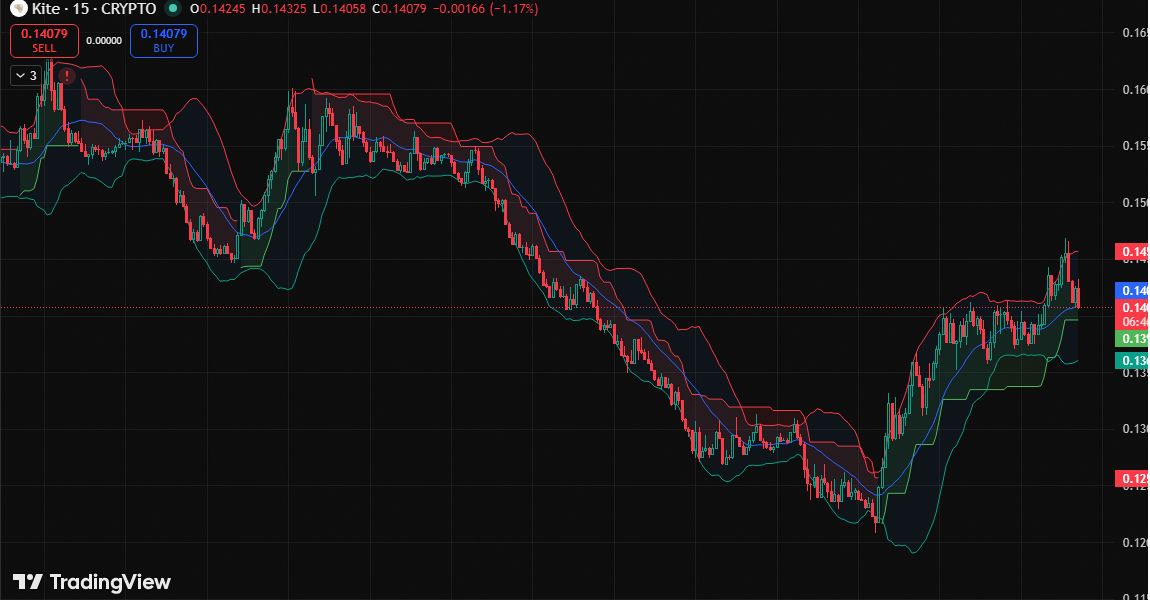Screen dimensions: 1150x600
Task: Open the TradingView logo link
Action: (x=92, y=582)
